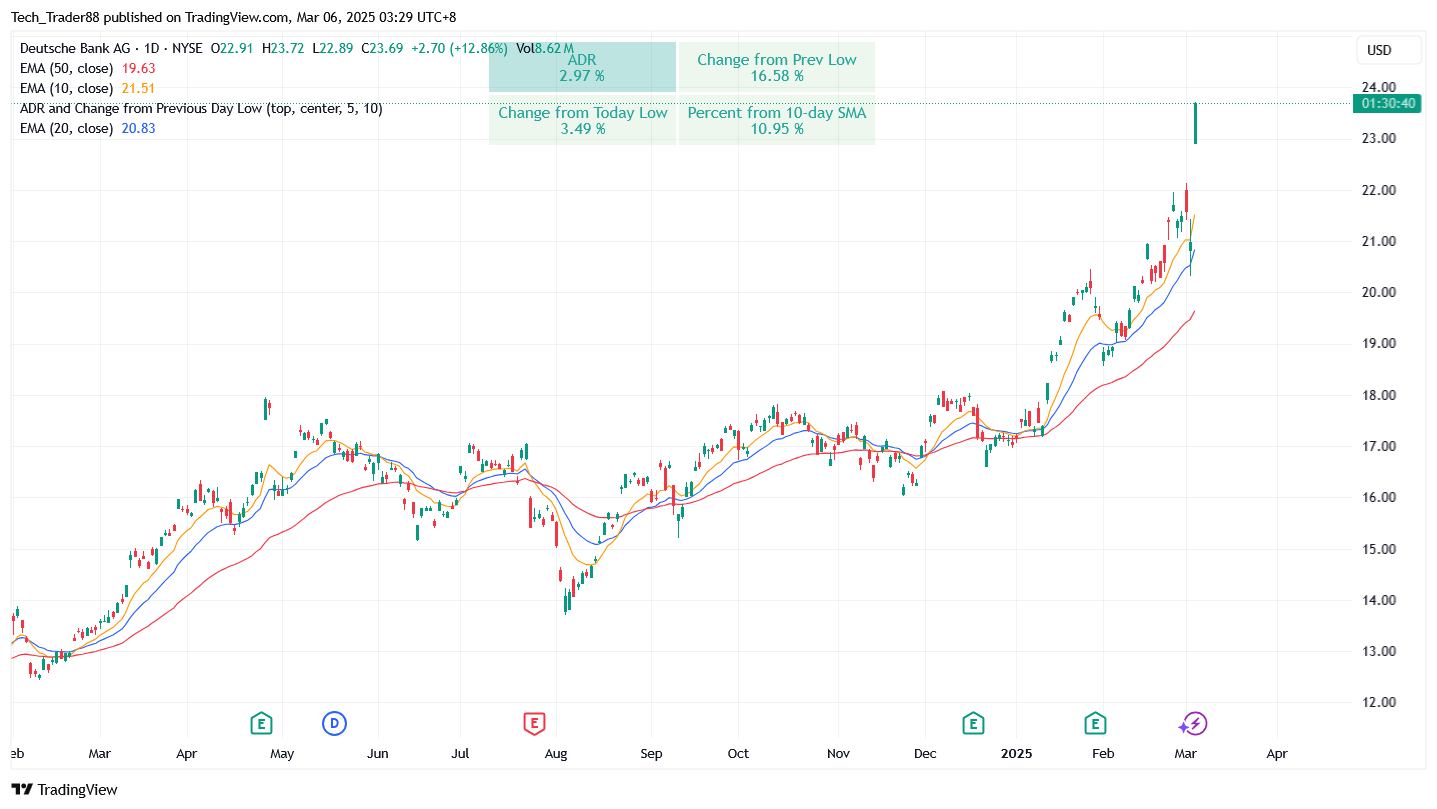
Task: Click the 19.00 price axis label
Action: [x=1377, y=343]
